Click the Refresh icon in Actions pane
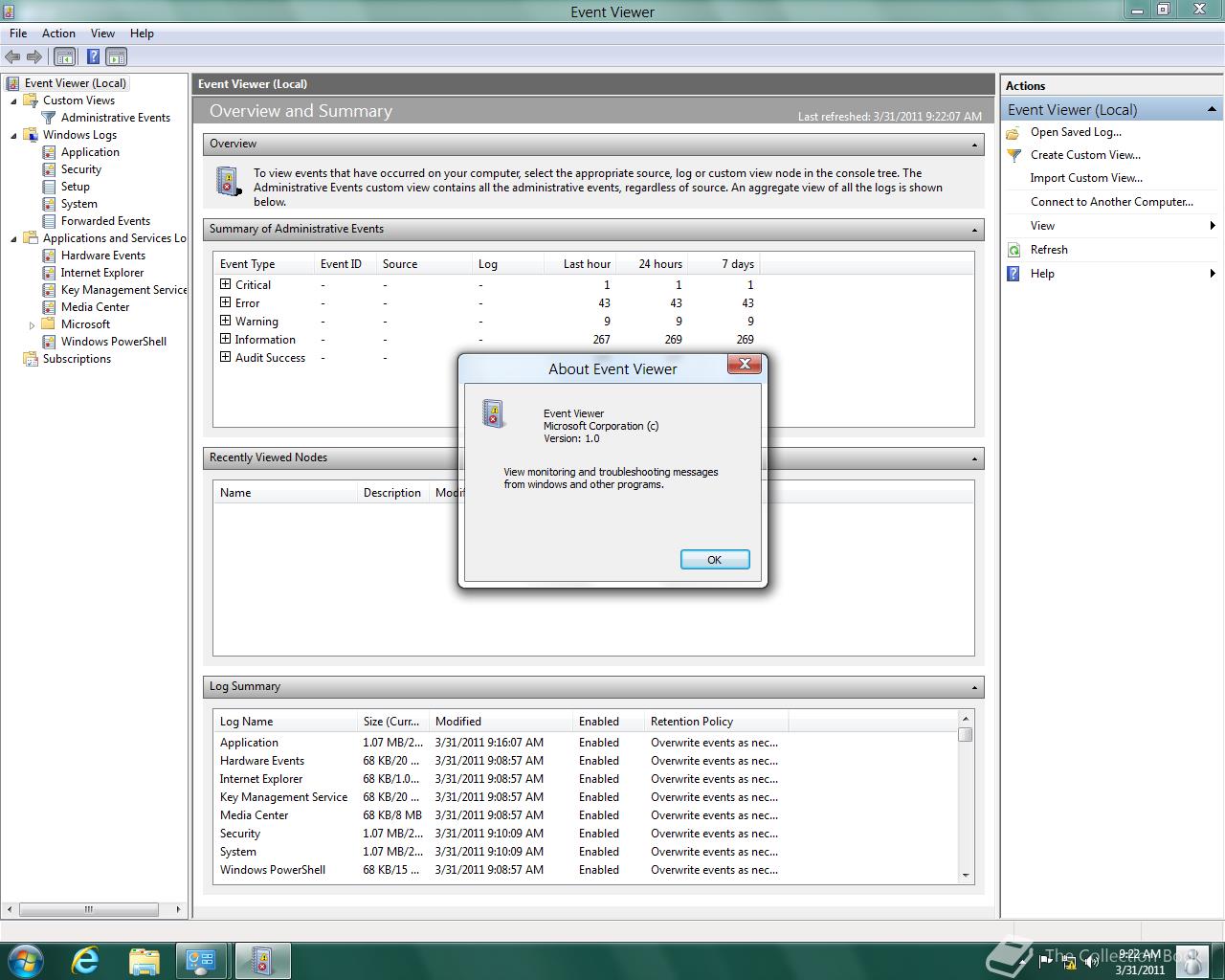Viewport: 1225px width, 980px height. (1013, 250)
